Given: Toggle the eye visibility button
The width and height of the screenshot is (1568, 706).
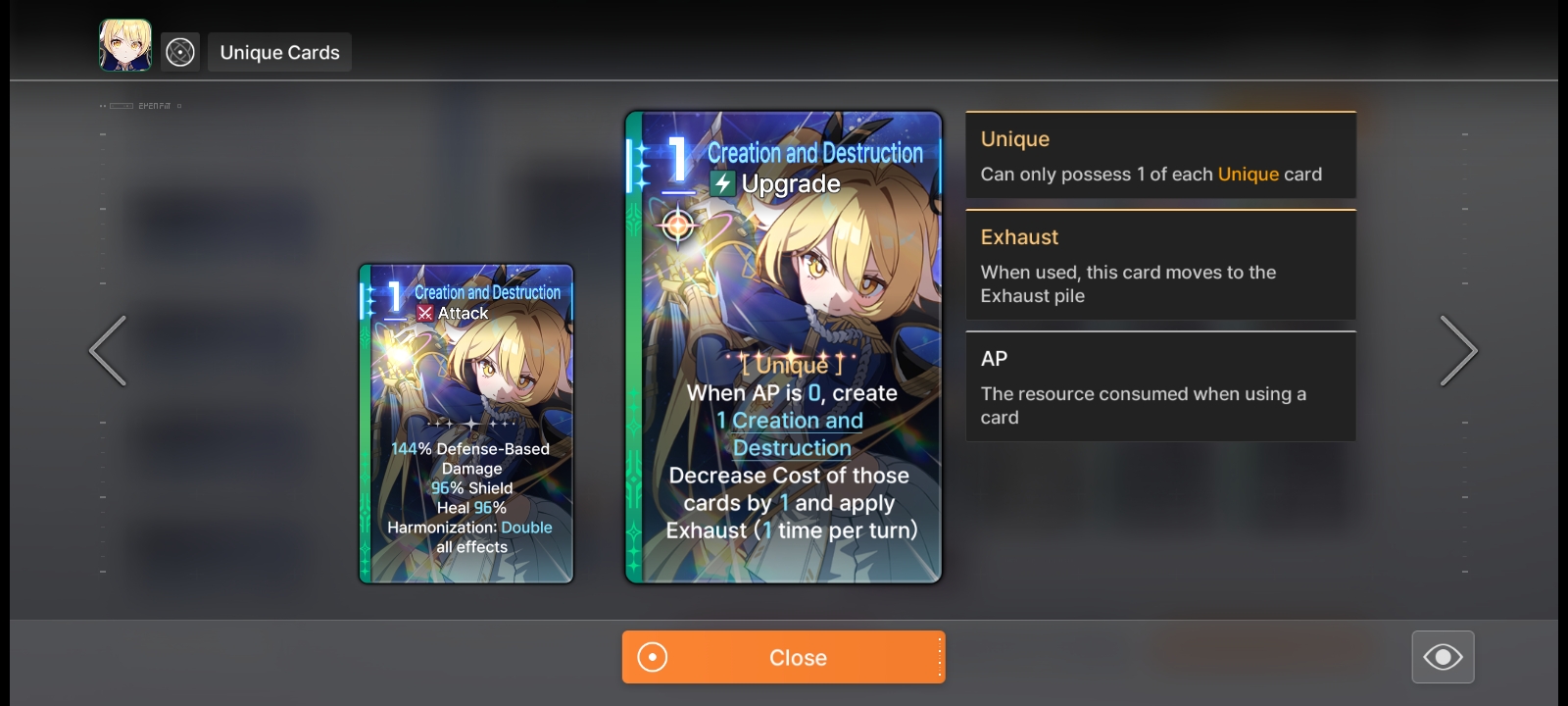Looking at the screenshot, I should click(1443, 657).
